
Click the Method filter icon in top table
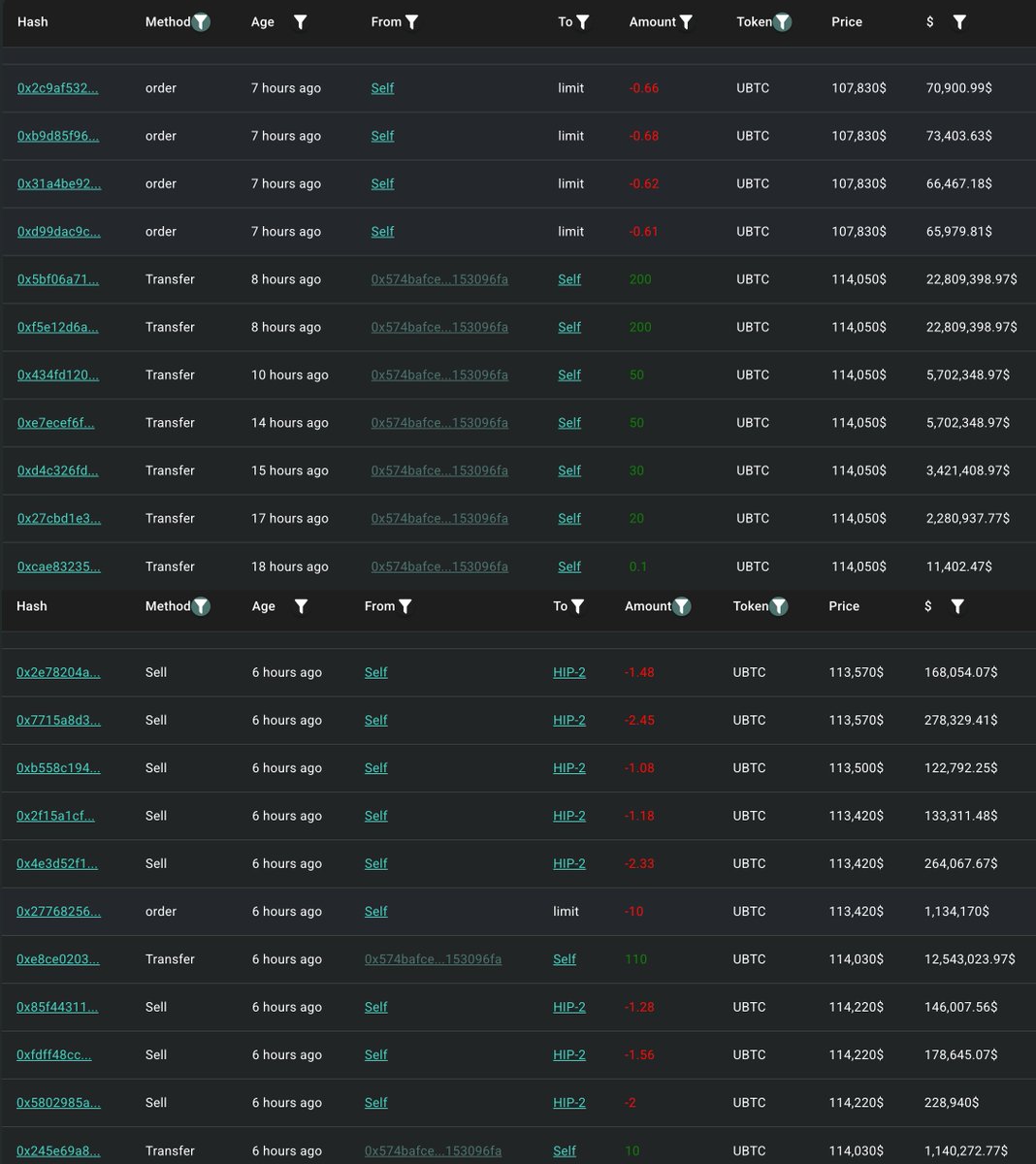pyautogui.click(x=201, y=21)
